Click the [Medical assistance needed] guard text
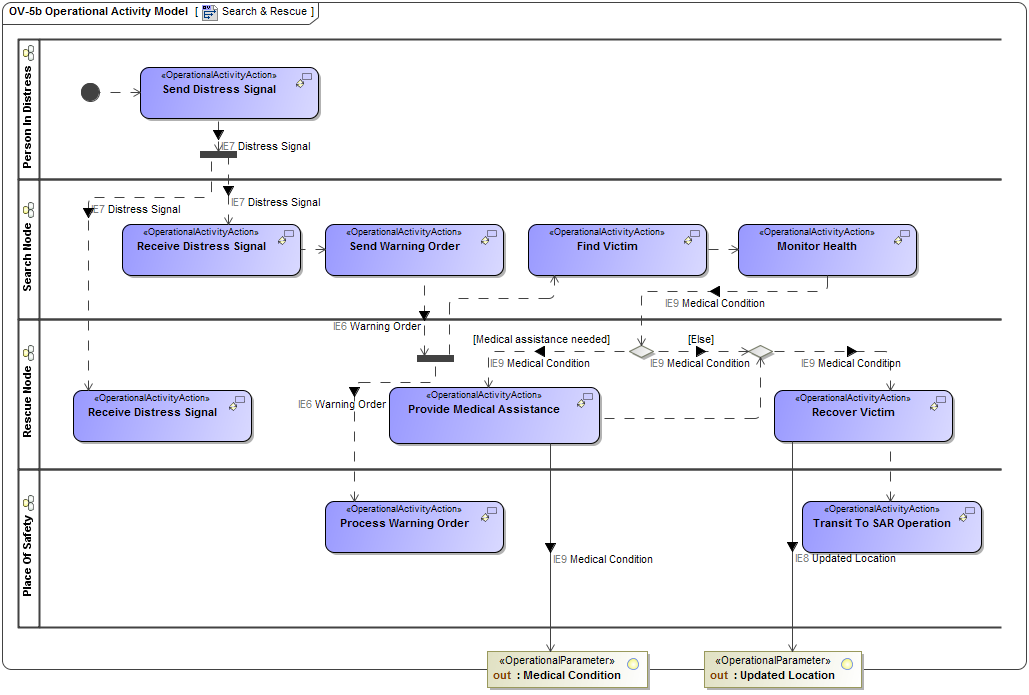 point(541,339)
